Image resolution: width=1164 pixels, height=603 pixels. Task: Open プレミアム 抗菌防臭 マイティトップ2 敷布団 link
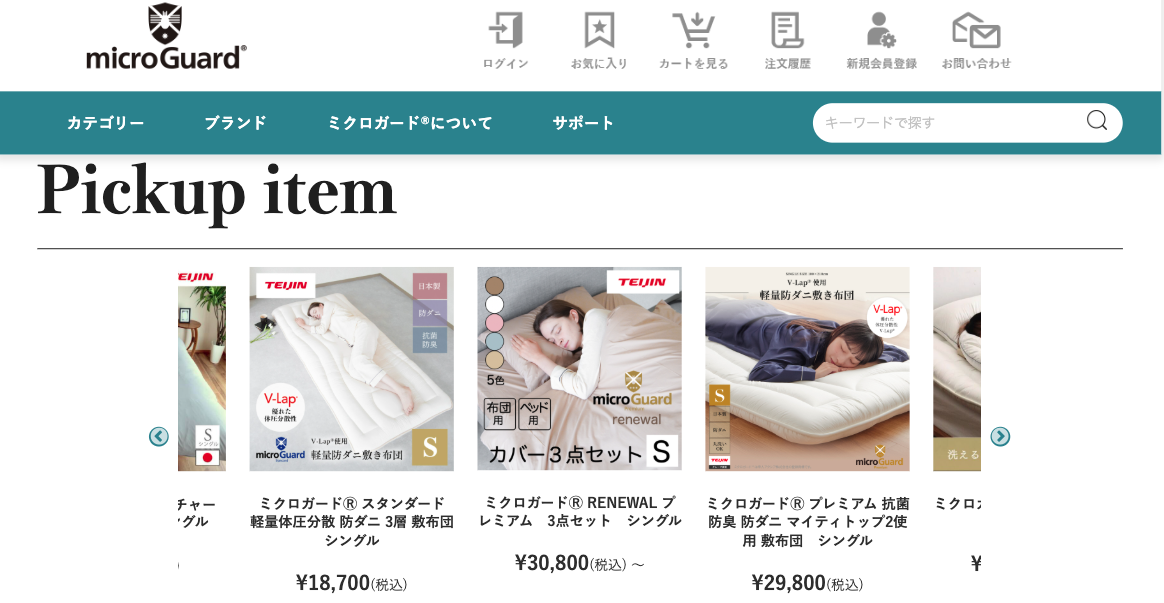808,521
